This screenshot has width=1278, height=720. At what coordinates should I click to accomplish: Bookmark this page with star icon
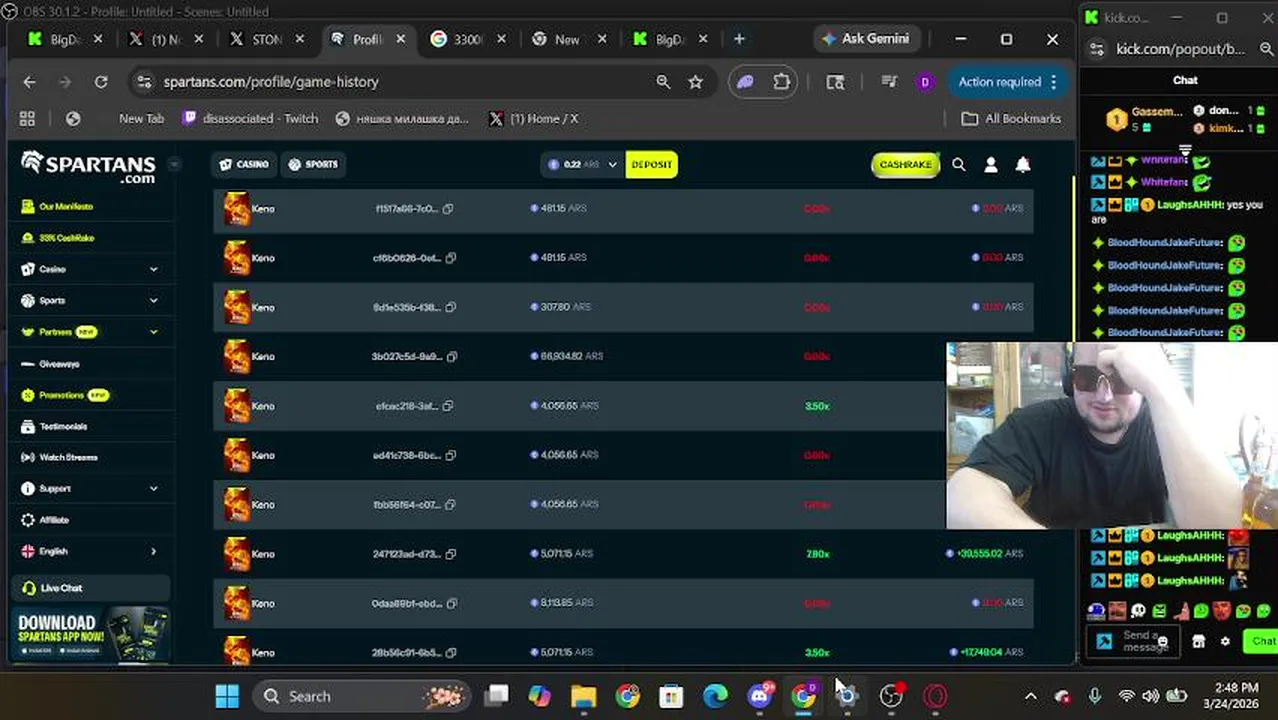point(696,82)
